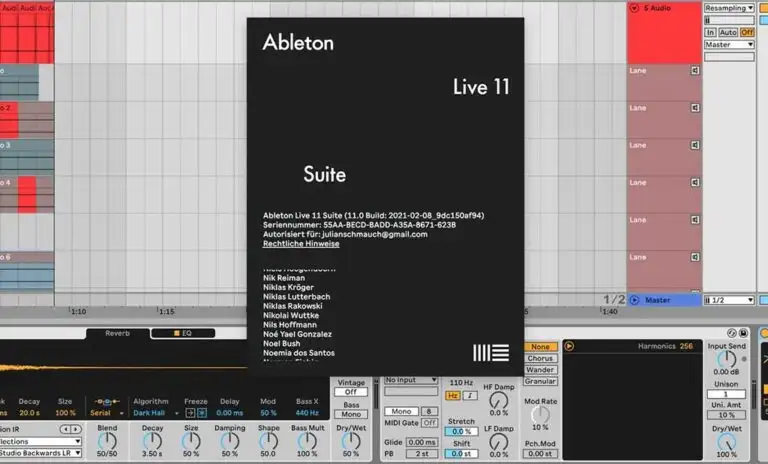The height and width of the screenshot is (464, 768).
Task: Click the Shape knob
Action: pyautogui.click(x=268, y=441)
